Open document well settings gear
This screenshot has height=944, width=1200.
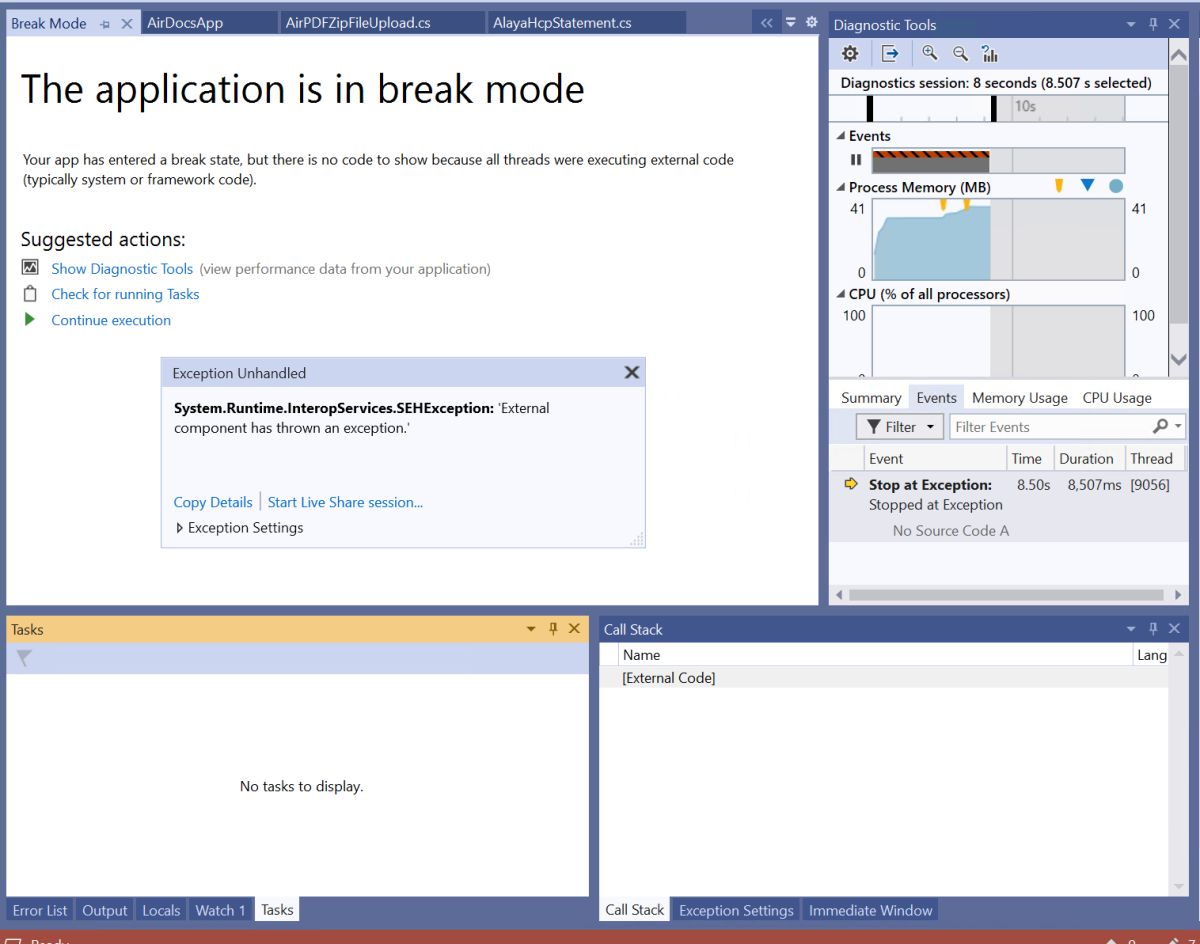pyautogui.click(x=812, y=22)
